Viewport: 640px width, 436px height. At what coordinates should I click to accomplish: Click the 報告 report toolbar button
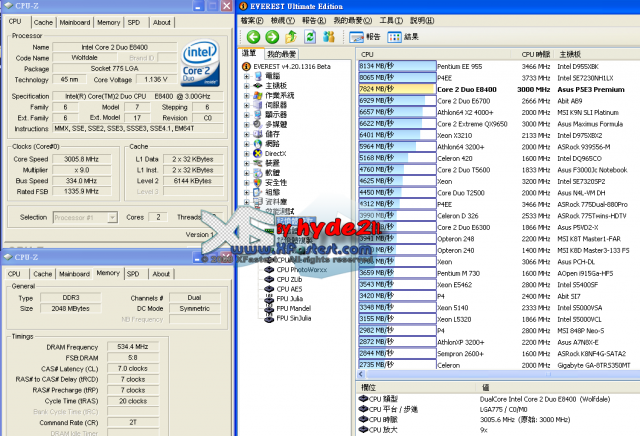point(365,37)
